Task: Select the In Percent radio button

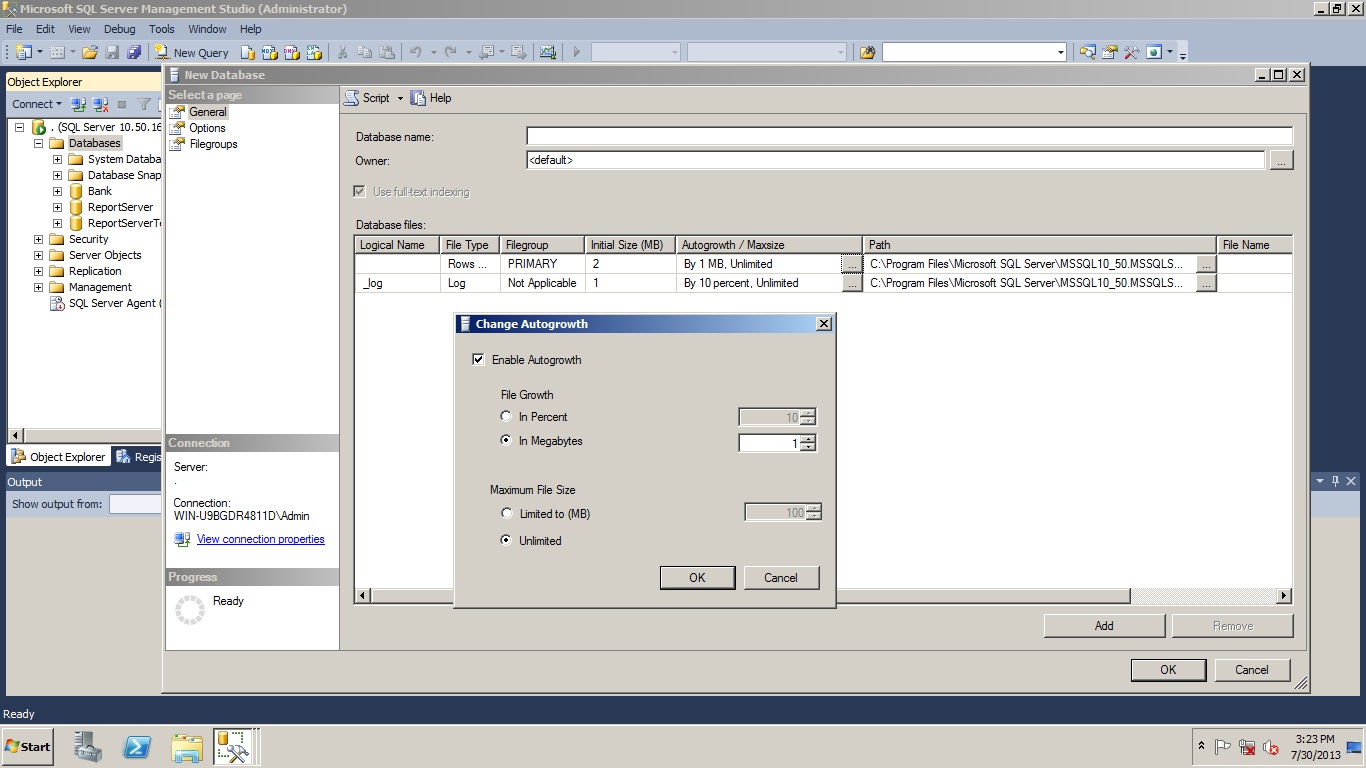Action: click(x=506, y=417)
